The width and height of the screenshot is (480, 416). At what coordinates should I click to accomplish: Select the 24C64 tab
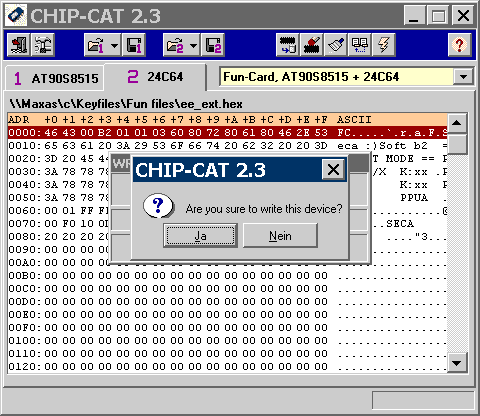(155, 77)
